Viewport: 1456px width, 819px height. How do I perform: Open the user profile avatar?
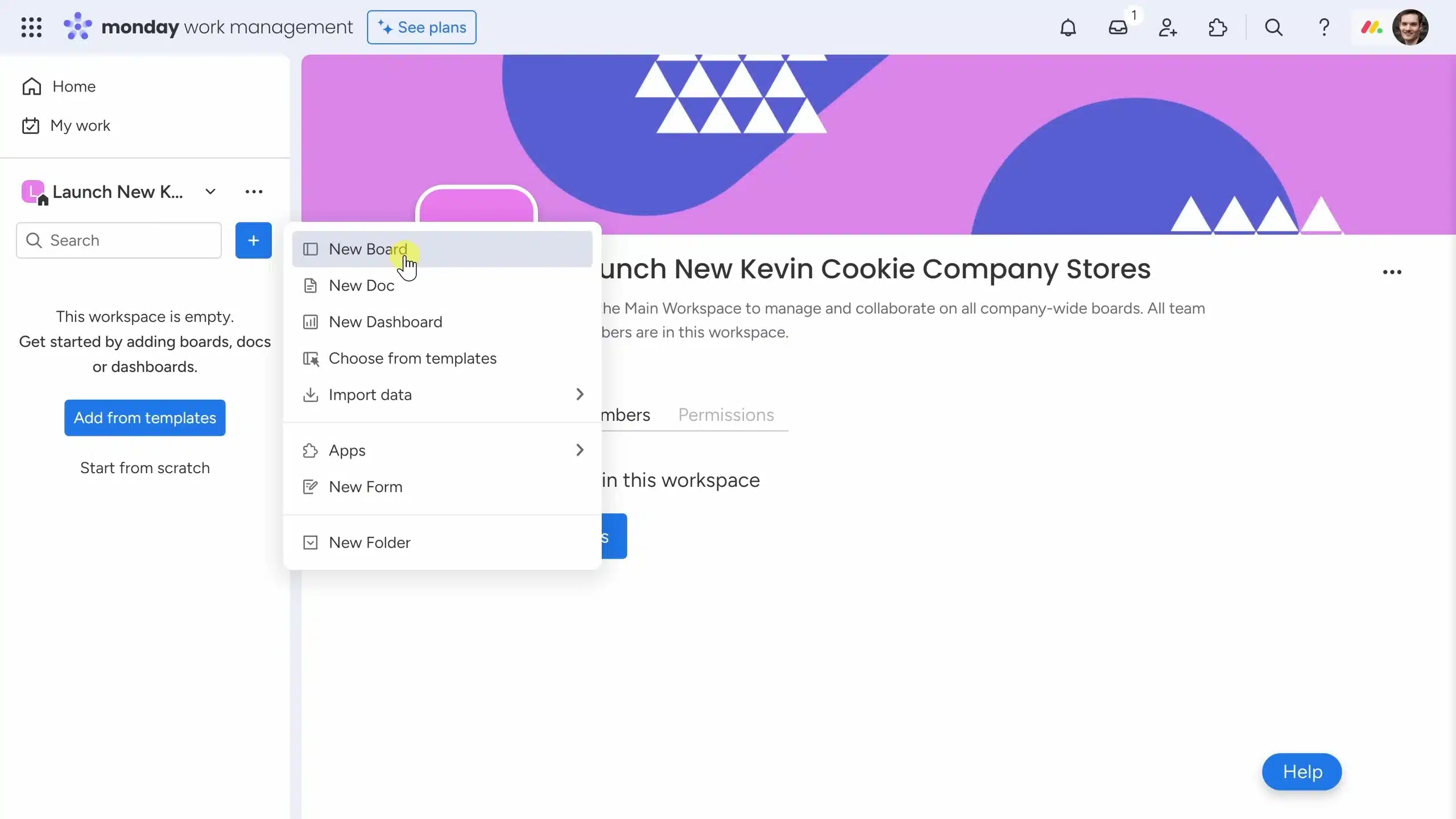pos(1410,27)
